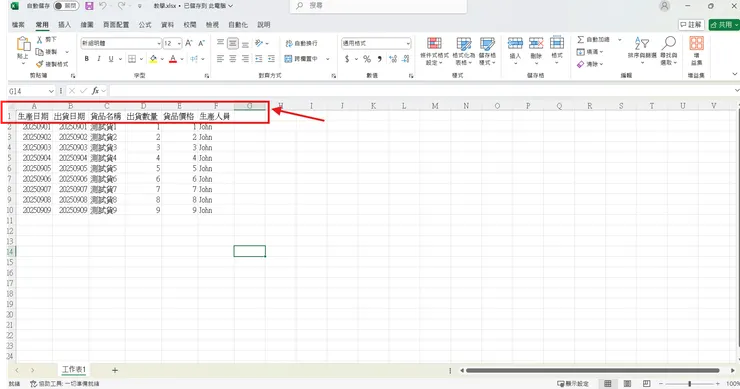Expand the Merge & Center (跨欄置中) arrow

click(x=328, y=59)
